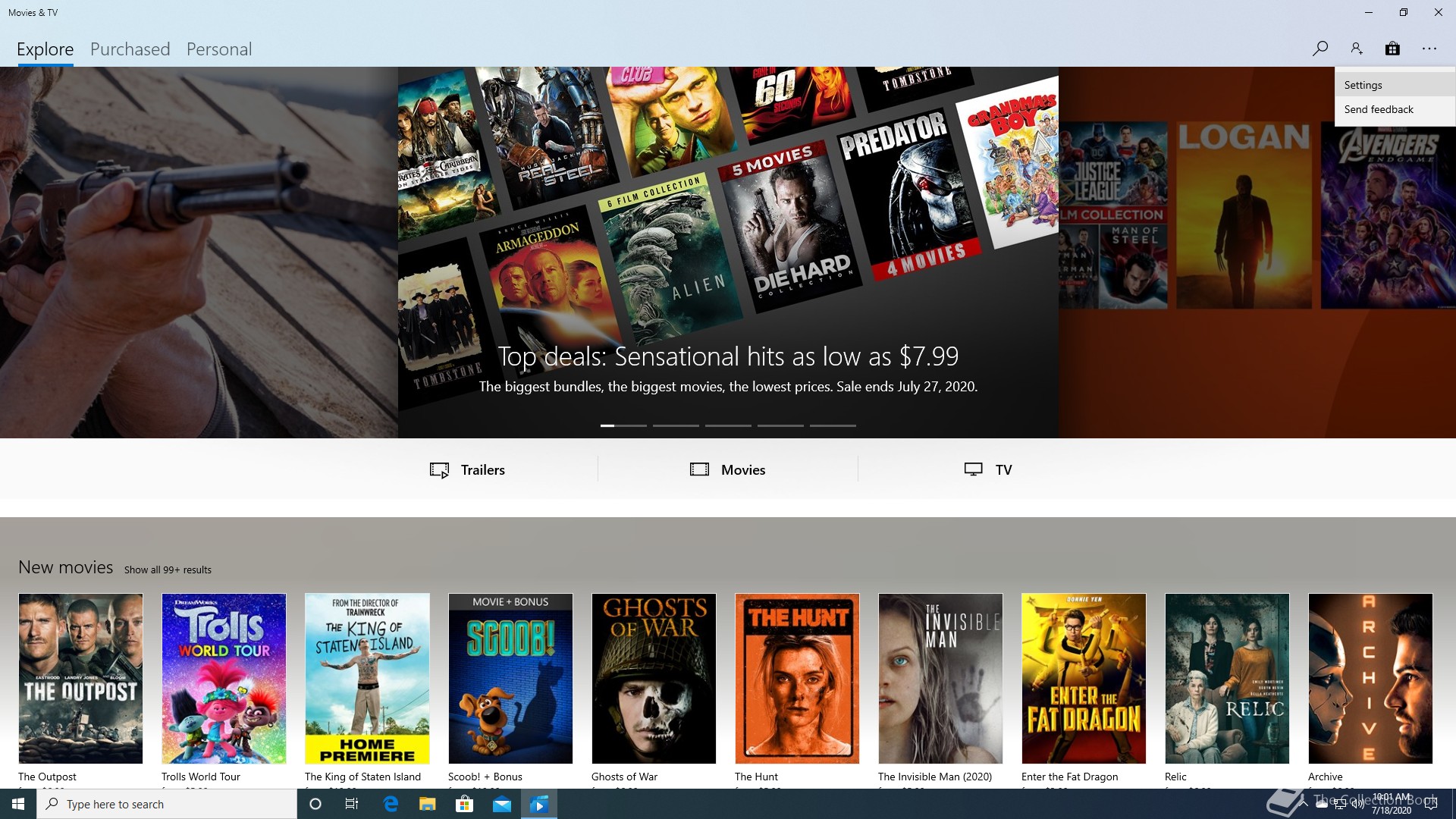Click the previous banner with rifle image
1456x819 pixels.
(x=199, y=253)
